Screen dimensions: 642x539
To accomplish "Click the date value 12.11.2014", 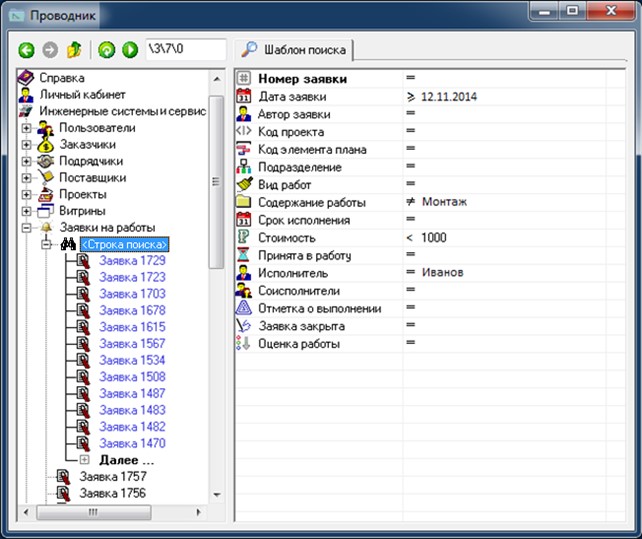I will point(449,97).
